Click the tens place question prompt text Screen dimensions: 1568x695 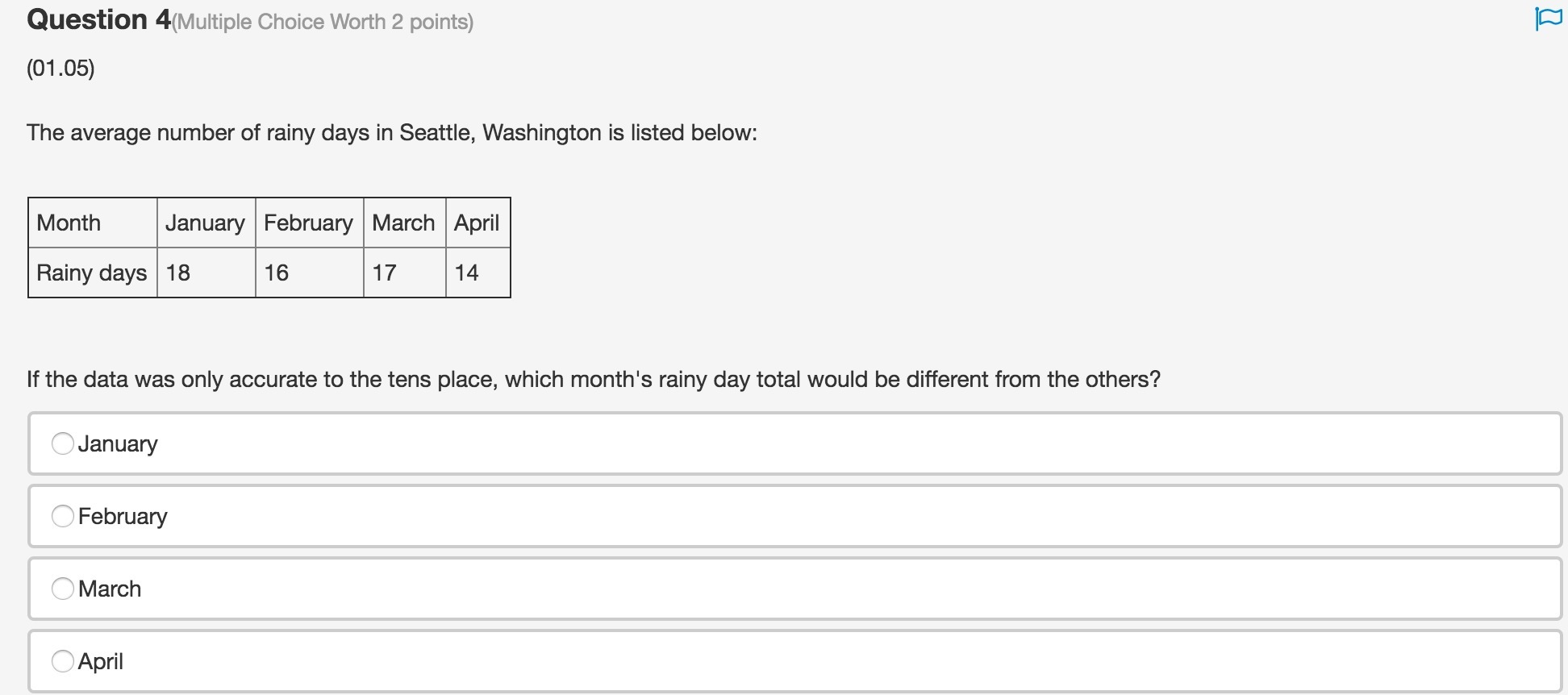coord(594,379)
